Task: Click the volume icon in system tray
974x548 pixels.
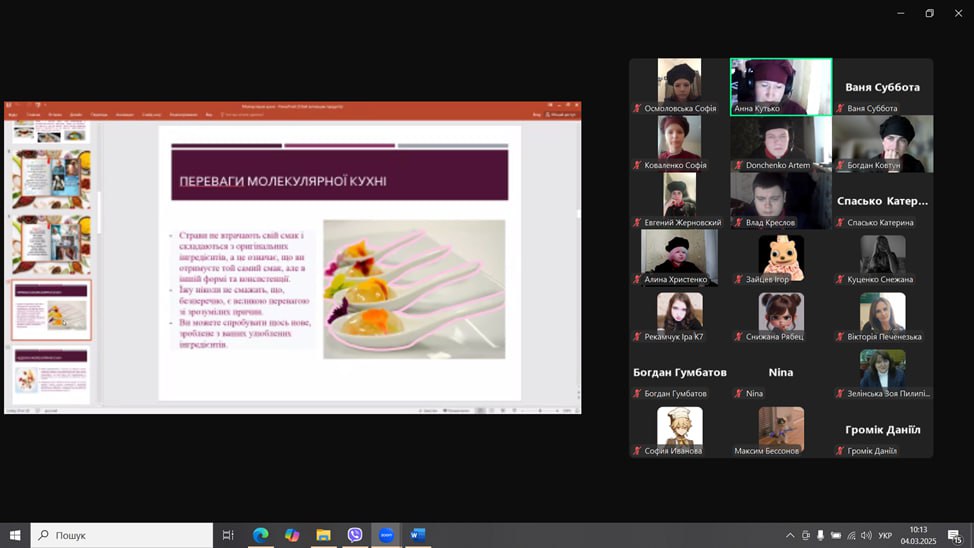Action: tap(866, 535)
